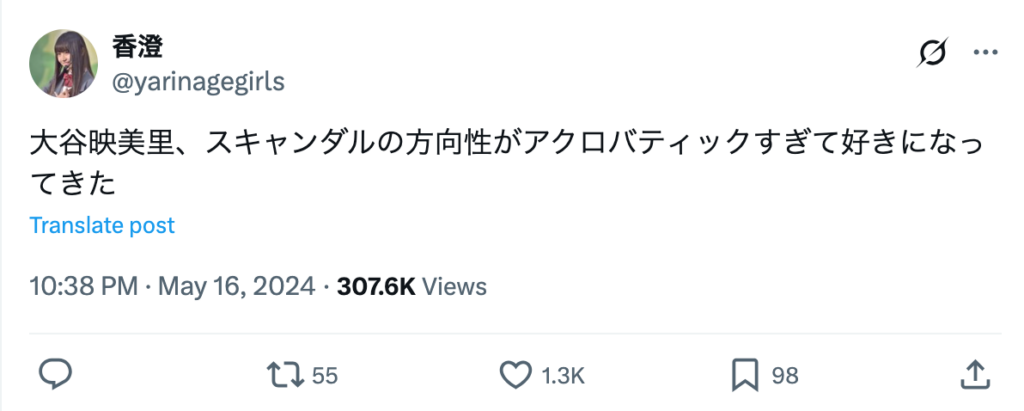1024x411 pixels.
Task: Click the profile avatar of 香澄
Action: [63, 63]
